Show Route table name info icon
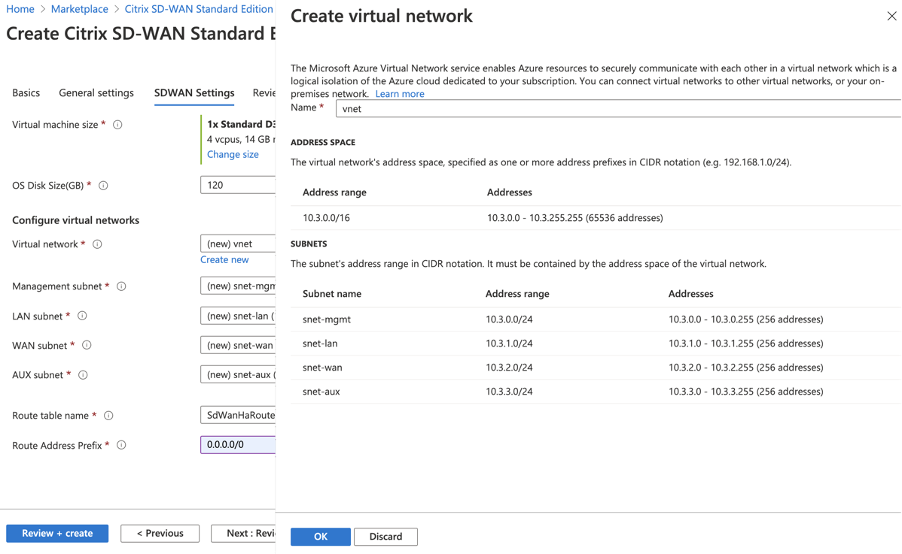The width and height of the screenshot is (902, 554). click(109, 415)
